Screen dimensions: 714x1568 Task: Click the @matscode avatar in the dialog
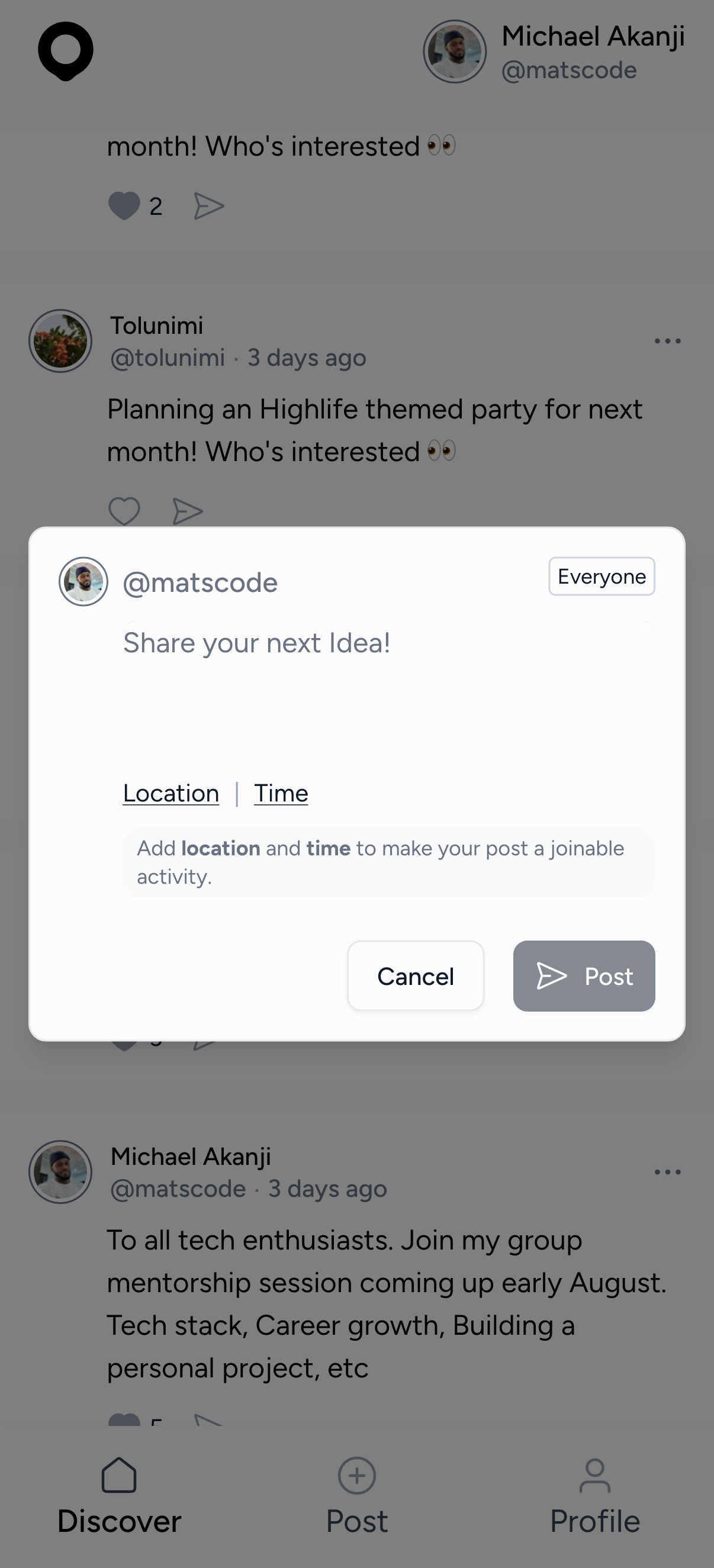[x=83, y=581]
